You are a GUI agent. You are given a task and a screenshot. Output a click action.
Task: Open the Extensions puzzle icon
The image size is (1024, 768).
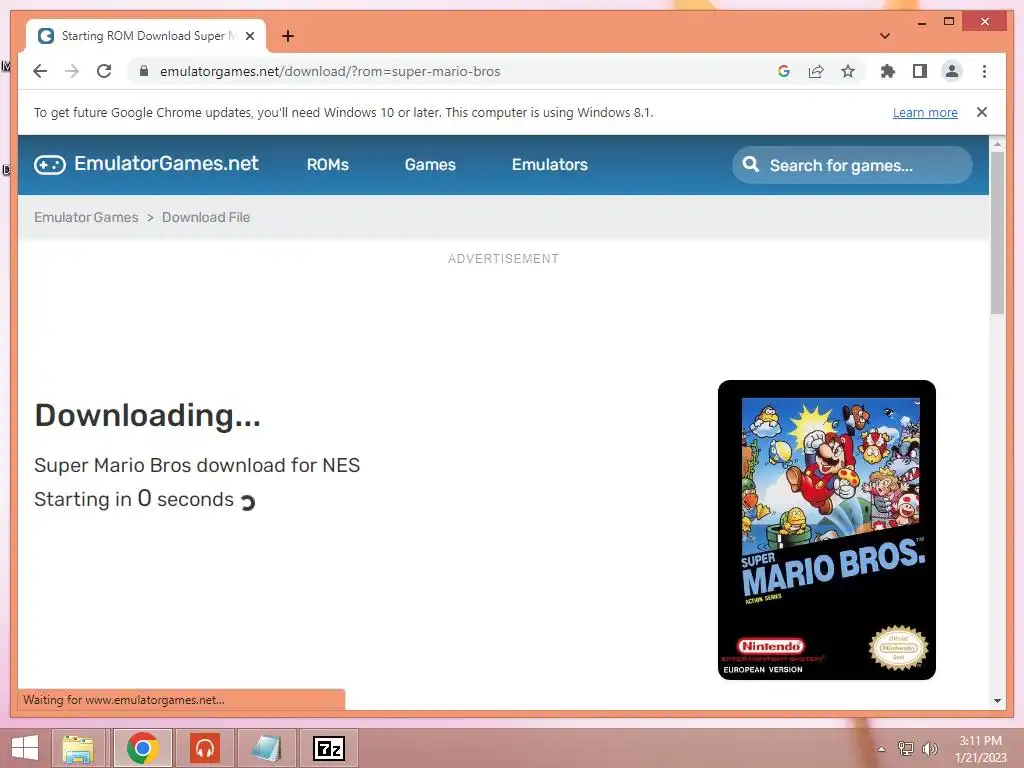(x=888, y=71)
